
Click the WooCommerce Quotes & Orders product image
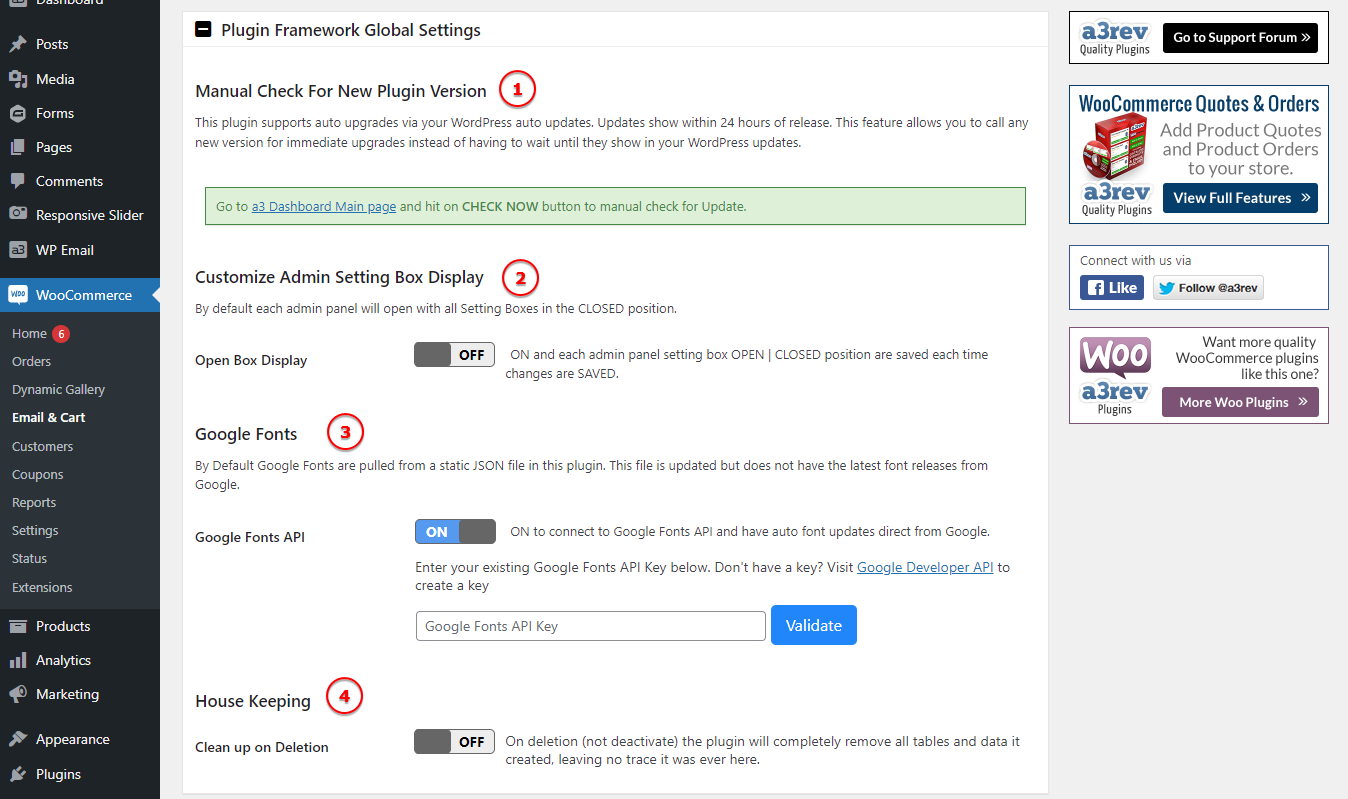[1113, 148]
